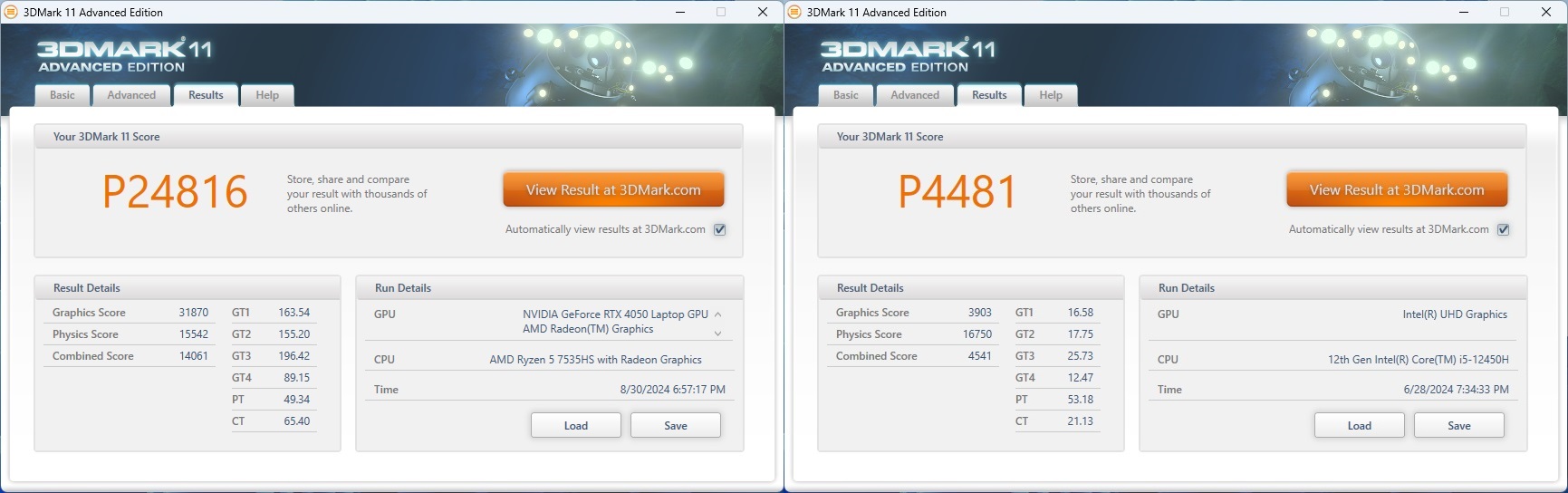Click 12th Gen Intel Core i5-12450H text
1568x493 pixels.
point(1419,360)
